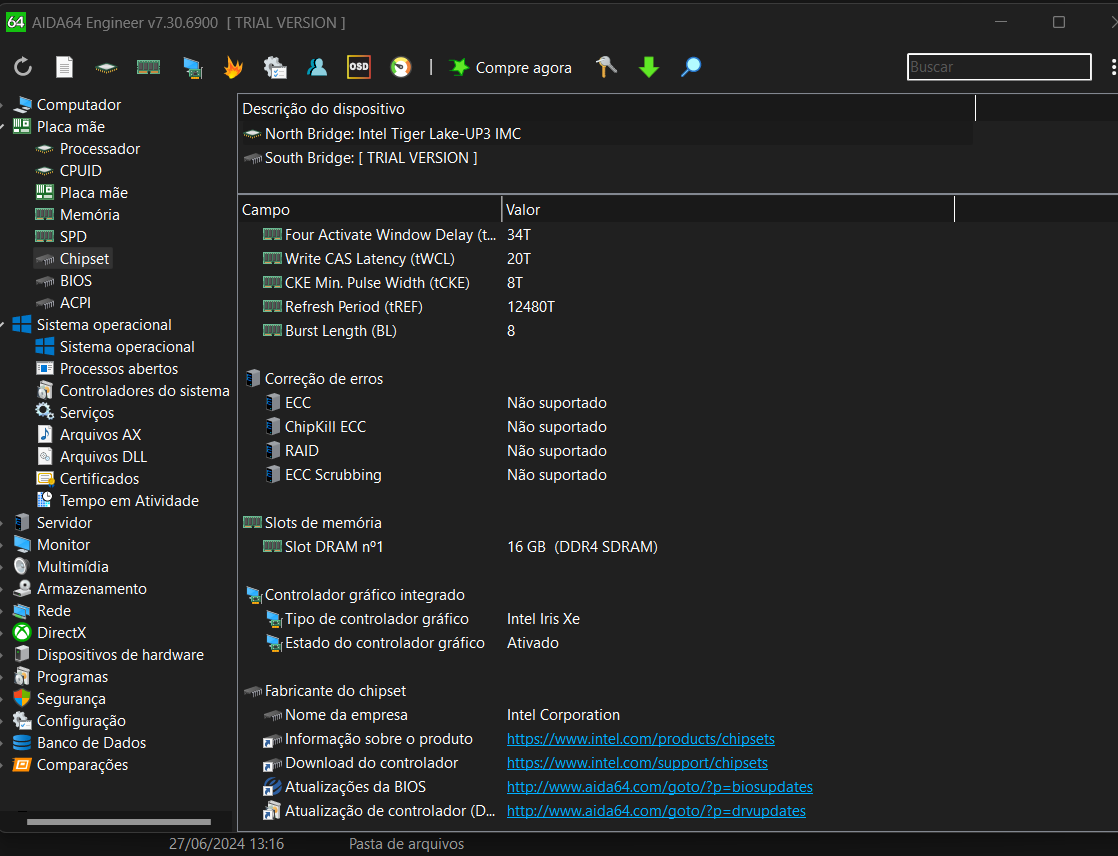1118x856 pixels.
Task: Select BIOS in the sidebar tree
Action: click(75, 281)
